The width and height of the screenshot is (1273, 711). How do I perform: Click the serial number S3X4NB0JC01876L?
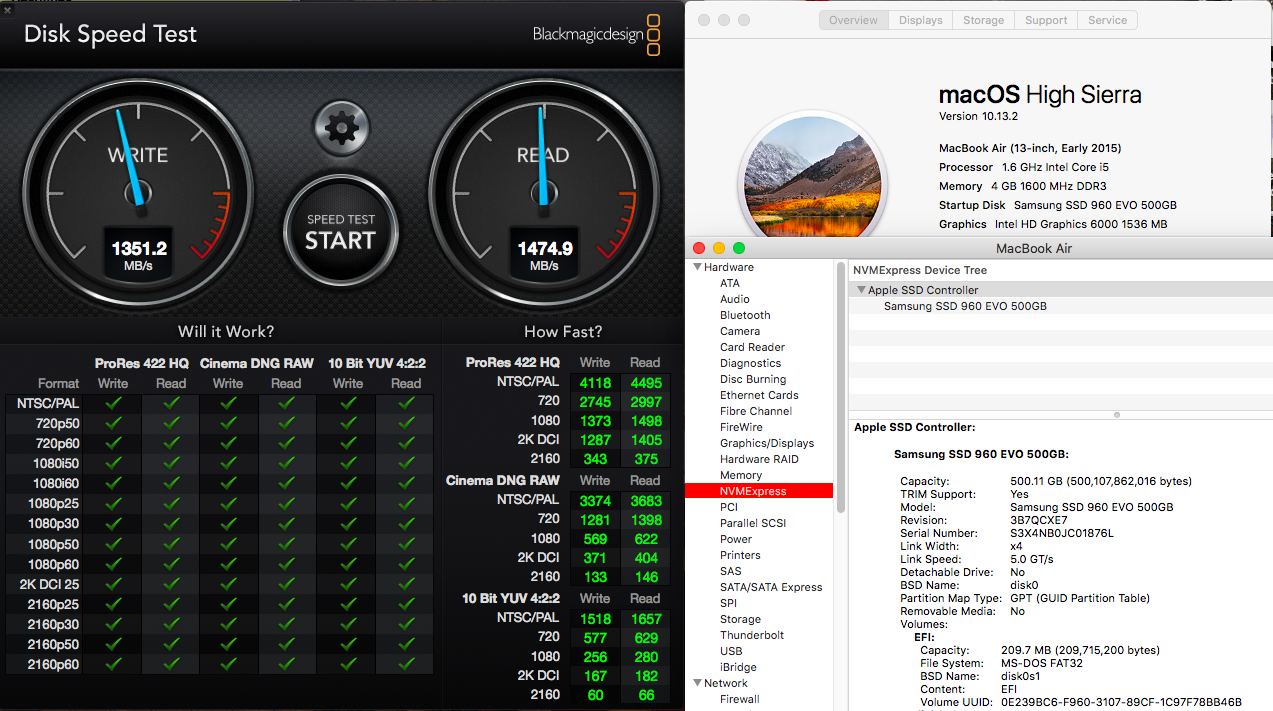coord(1062,533)
